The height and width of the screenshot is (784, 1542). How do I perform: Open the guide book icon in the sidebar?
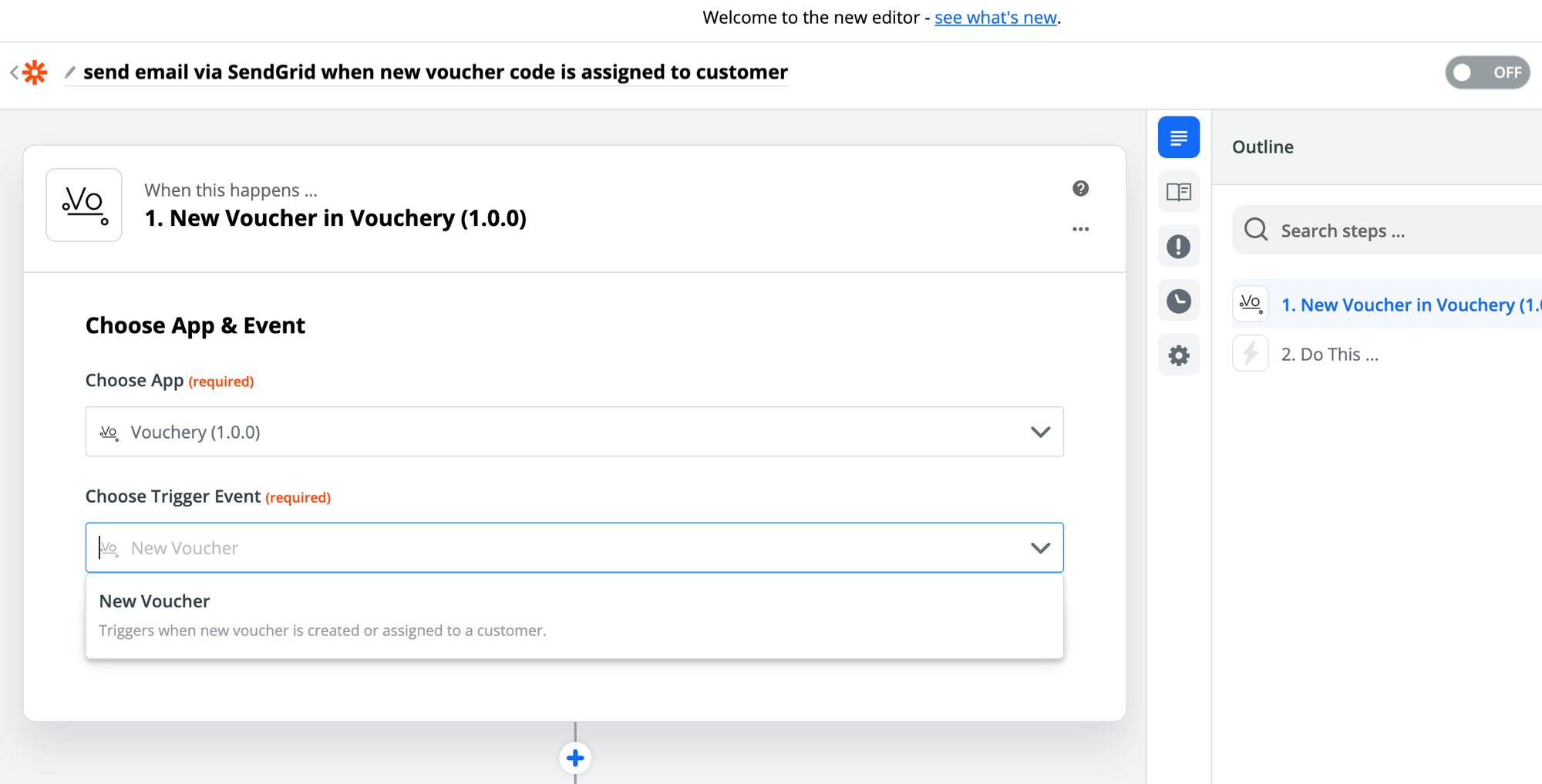tap(1178, 192)
